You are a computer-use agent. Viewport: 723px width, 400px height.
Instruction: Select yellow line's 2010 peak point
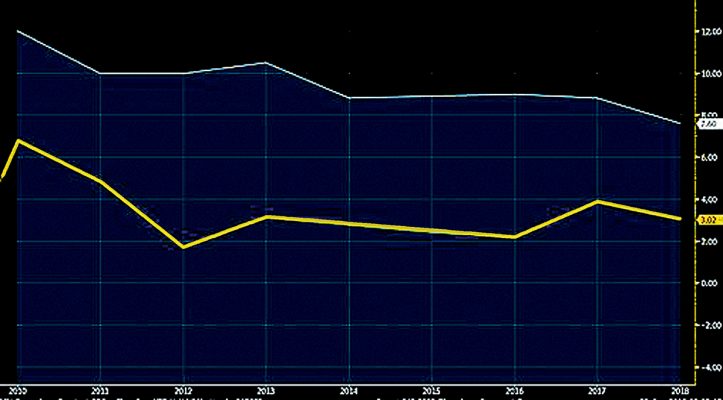click(18, 140)
